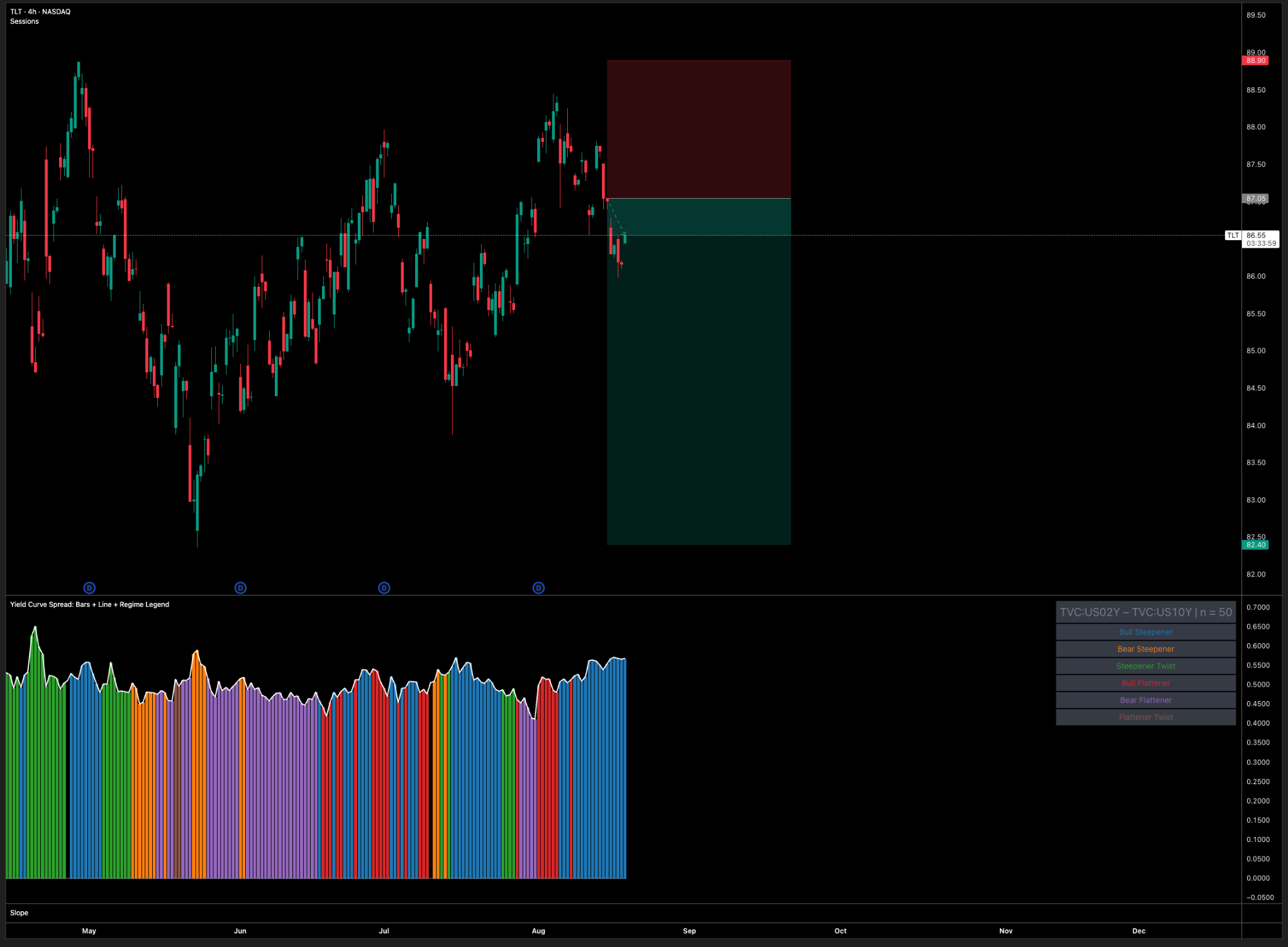The height and width of the screenshot is (947, 1288).
Task: Select the Bear Steepener legend entry
Action: [x=1145, y=649]
